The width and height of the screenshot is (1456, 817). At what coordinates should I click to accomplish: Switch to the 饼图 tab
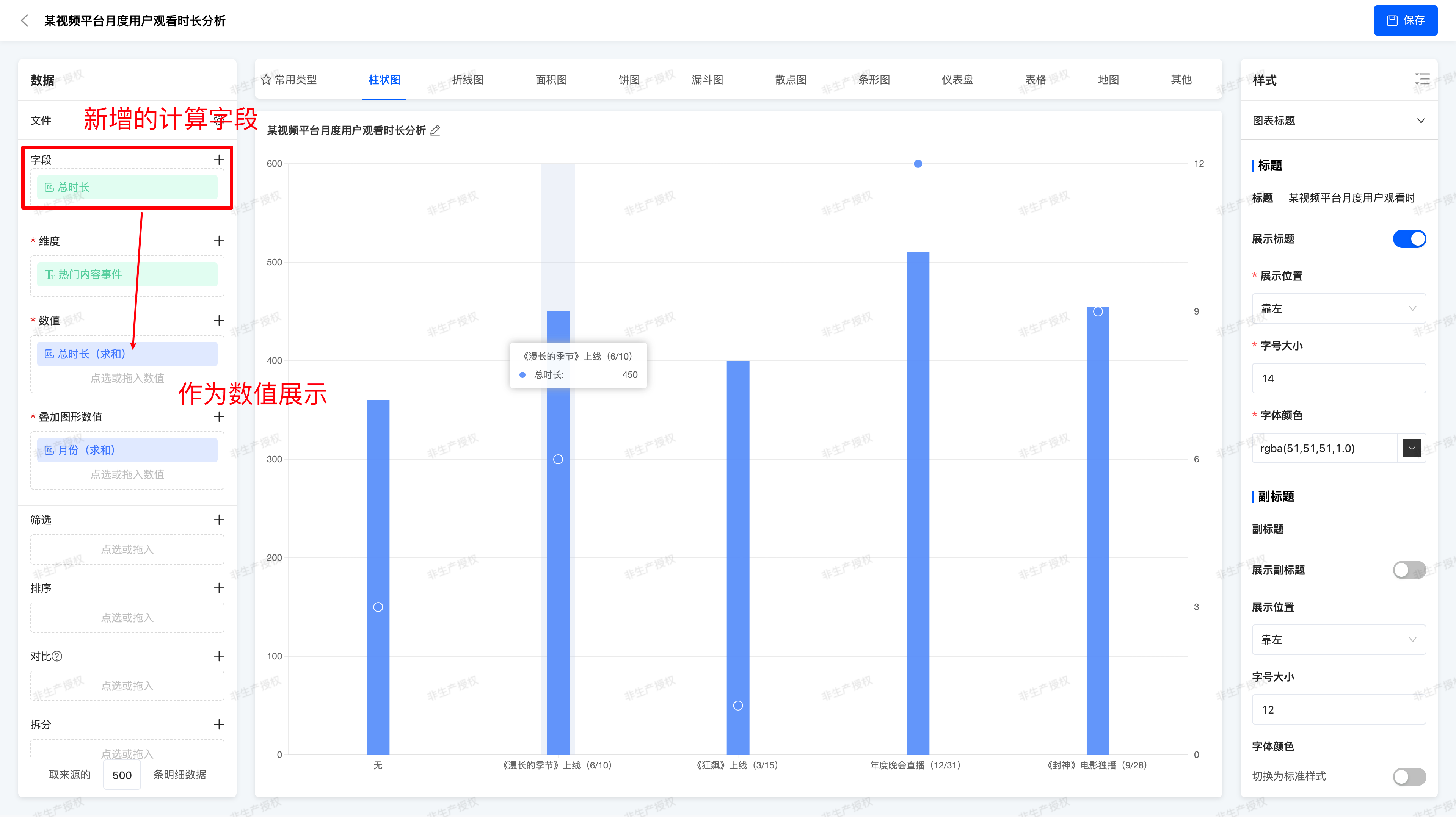629,80
